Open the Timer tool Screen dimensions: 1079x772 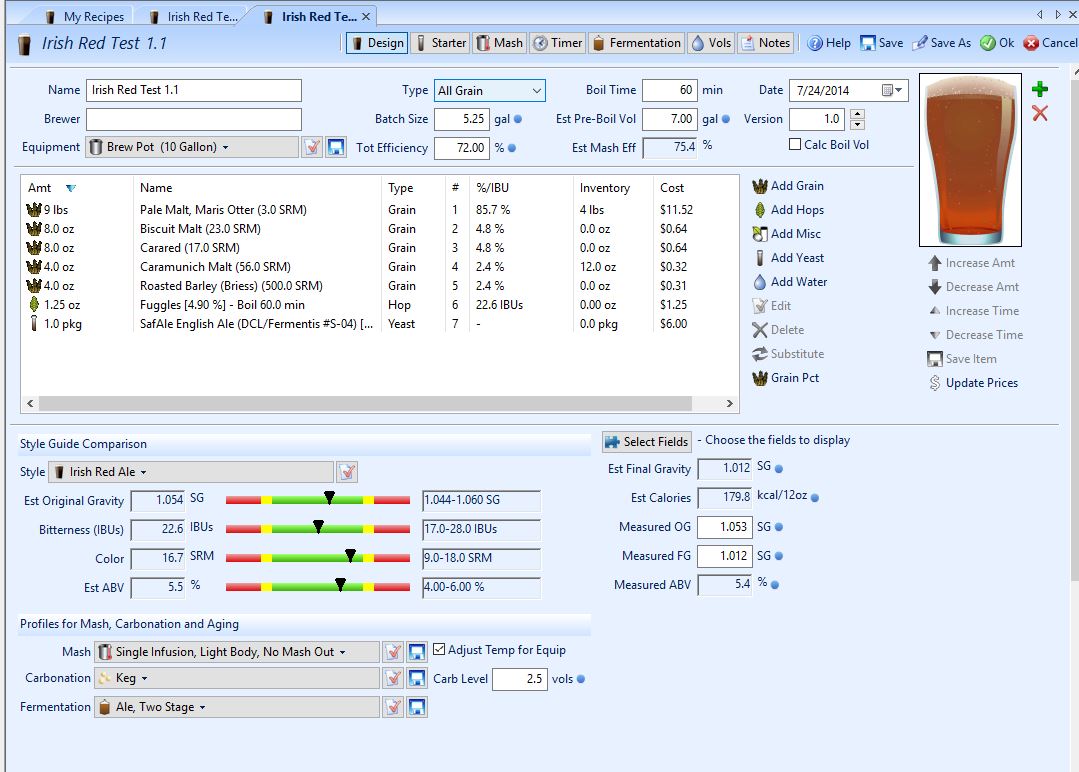coord(558,43)
